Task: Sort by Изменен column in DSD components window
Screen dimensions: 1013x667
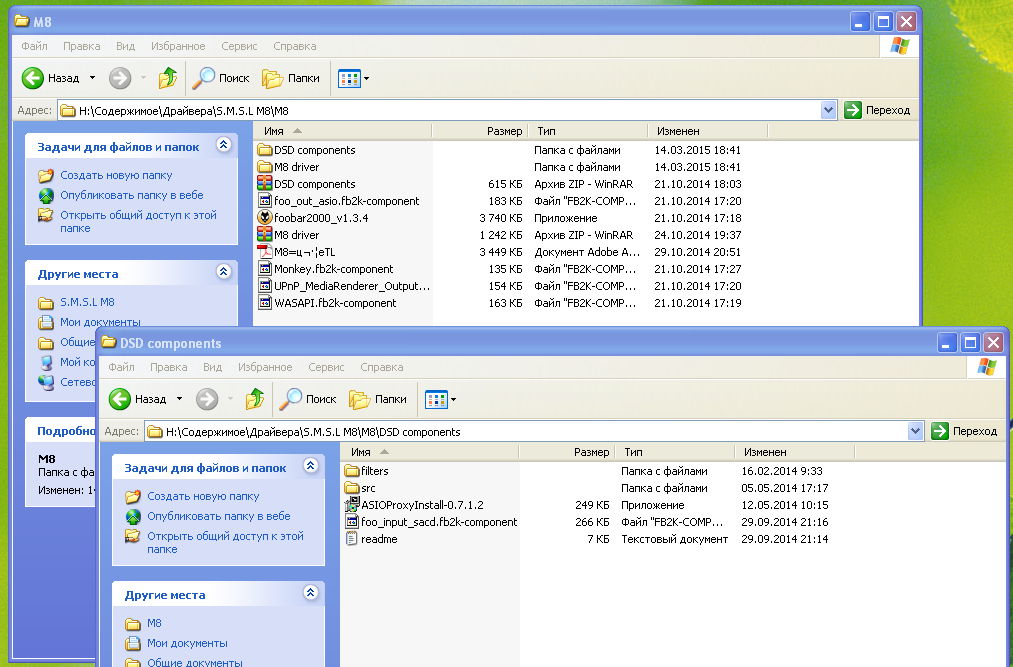Action: click(x=794, y=452)
